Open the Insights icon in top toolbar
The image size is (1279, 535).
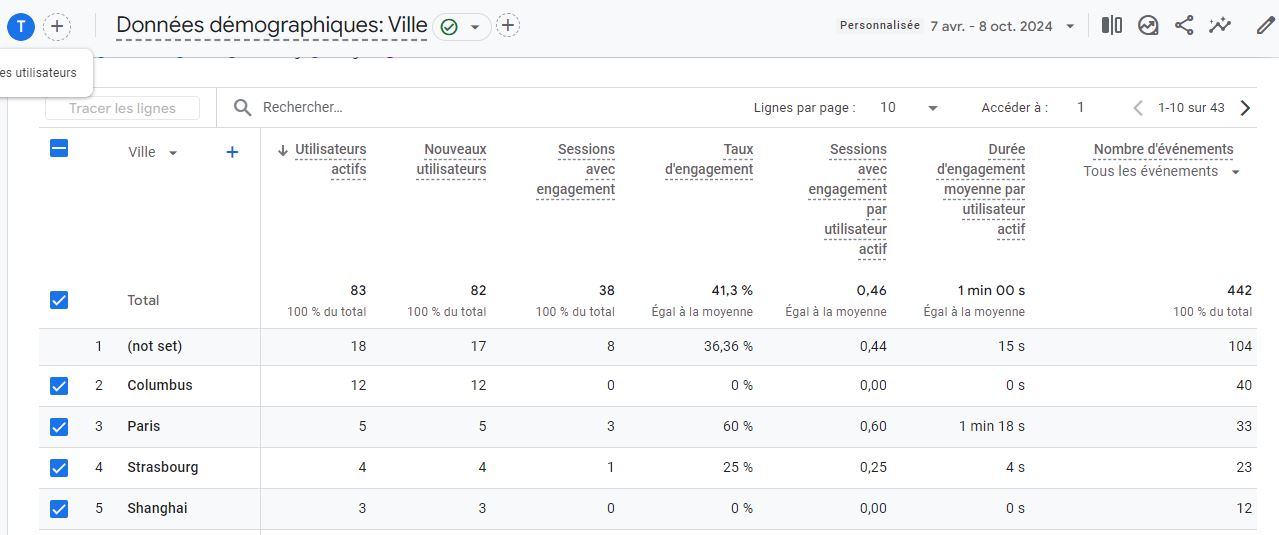click(x=1219, y=26)
